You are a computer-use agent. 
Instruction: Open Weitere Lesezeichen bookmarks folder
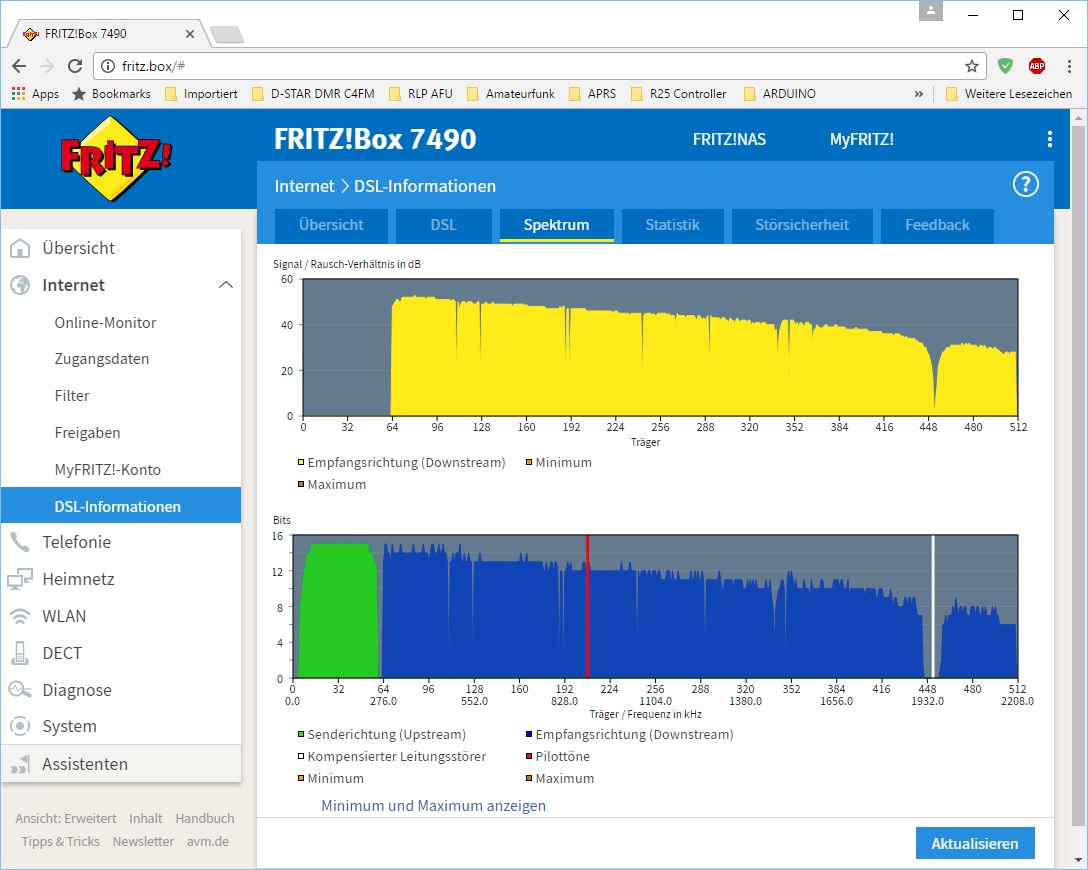pyautogui.click(x=1009, y=94)
